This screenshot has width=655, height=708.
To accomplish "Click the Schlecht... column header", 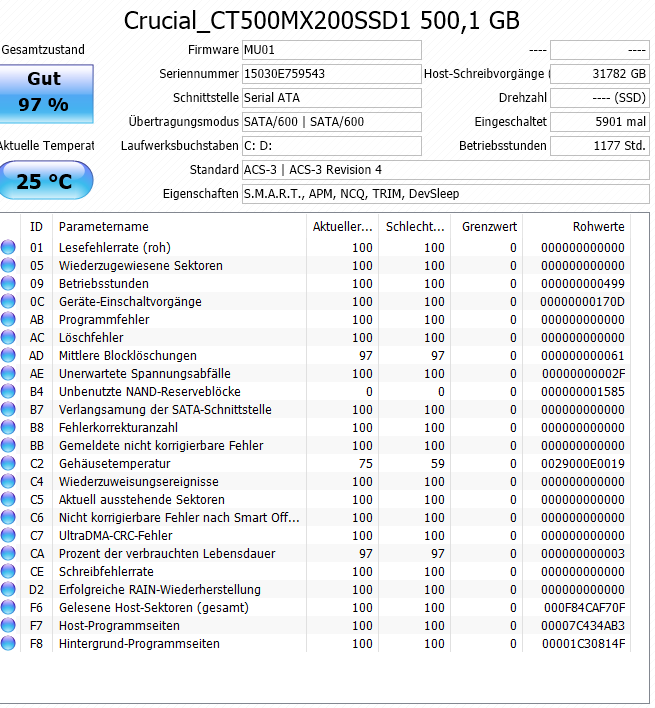I will tap(414, 226).
